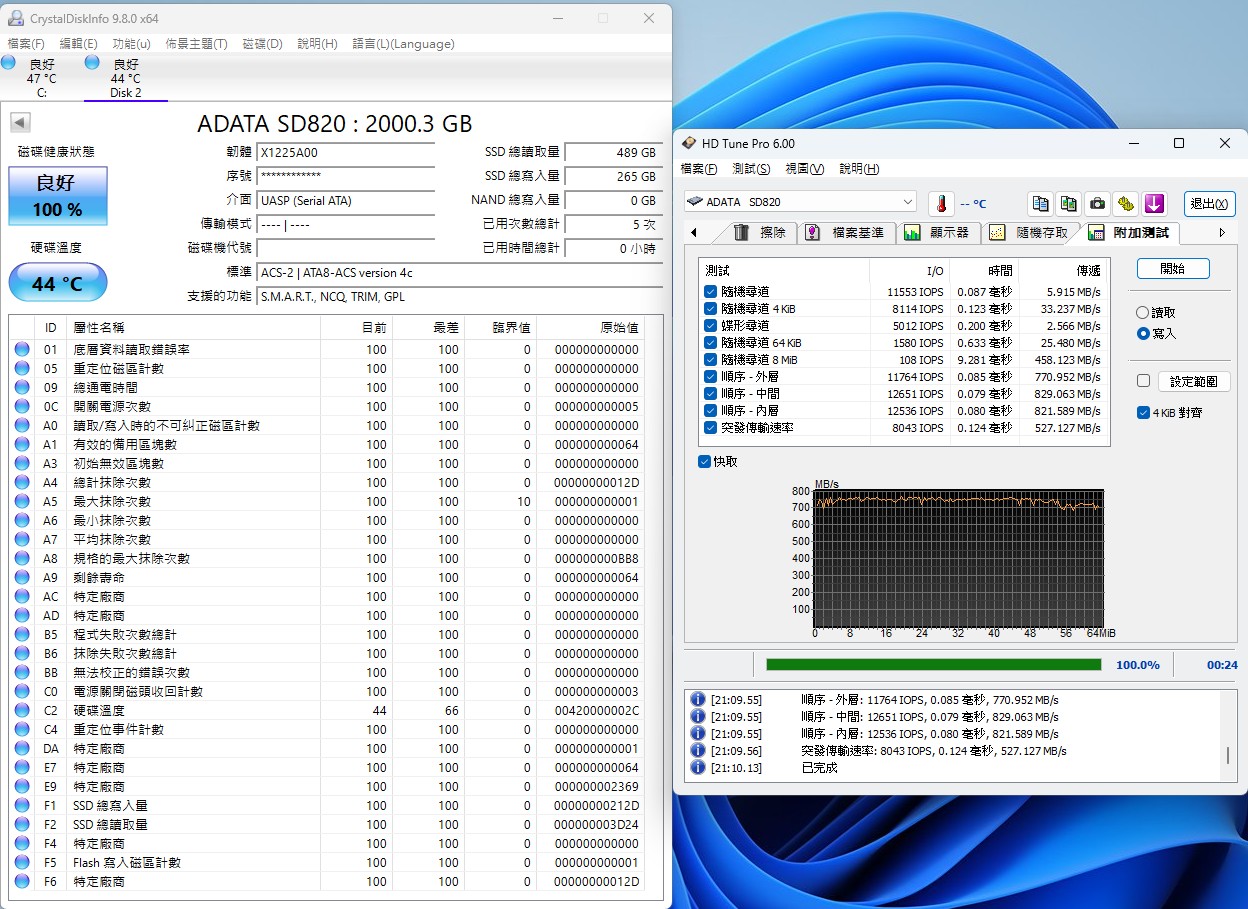Switch to the 顯示器 tab

pyautogui.click(x=938, y=233)
